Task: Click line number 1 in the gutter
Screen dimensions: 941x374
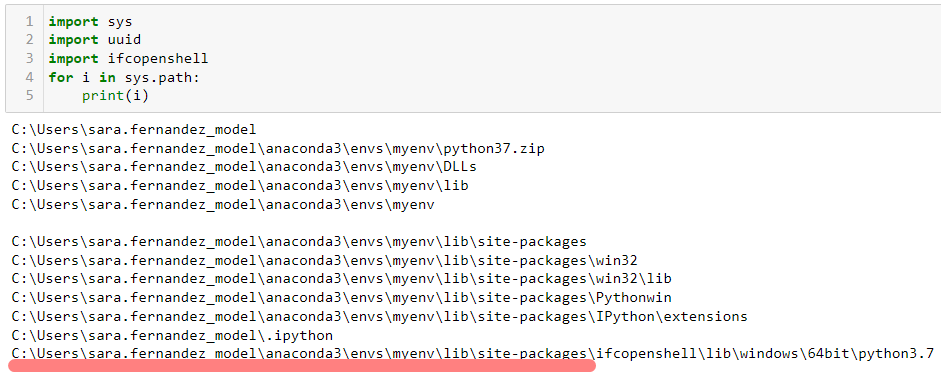Action: click(x=29, y=22)
